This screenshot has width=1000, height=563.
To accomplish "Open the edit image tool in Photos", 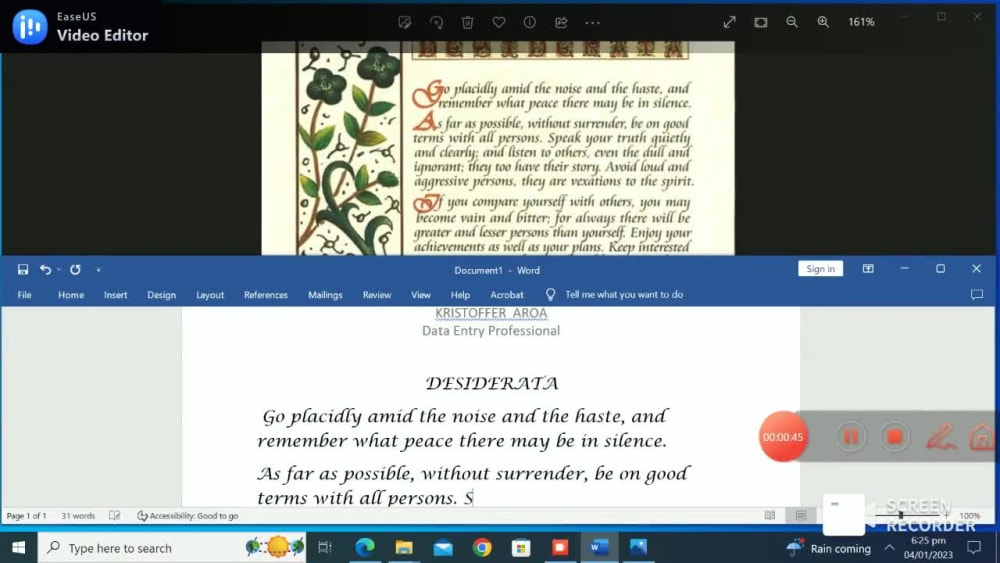I will 405,22.
